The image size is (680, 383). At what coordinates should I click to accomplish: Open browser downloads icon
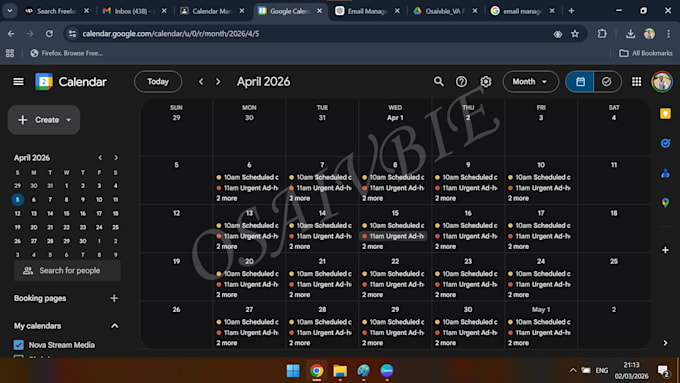(x=630, y=33)
